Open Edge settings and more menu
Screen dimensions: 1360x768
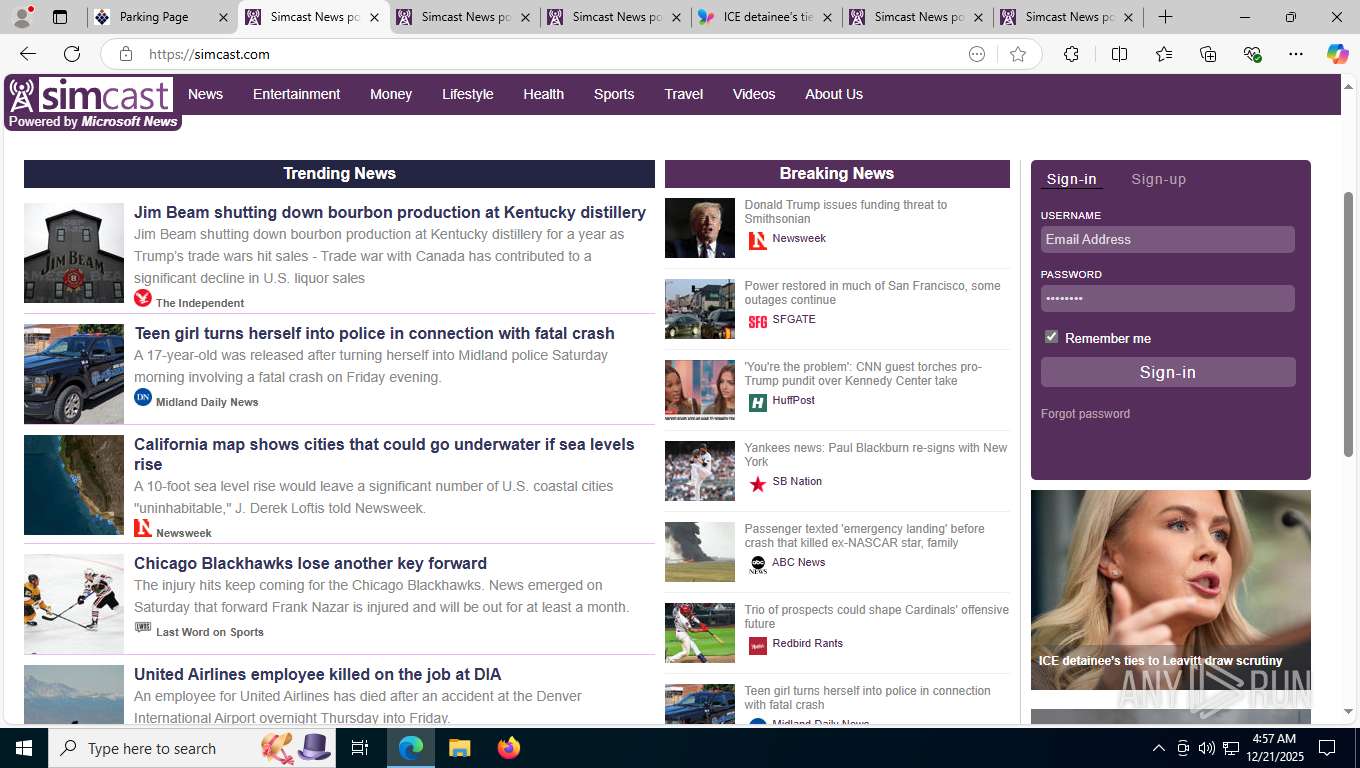coord(1296,54)
